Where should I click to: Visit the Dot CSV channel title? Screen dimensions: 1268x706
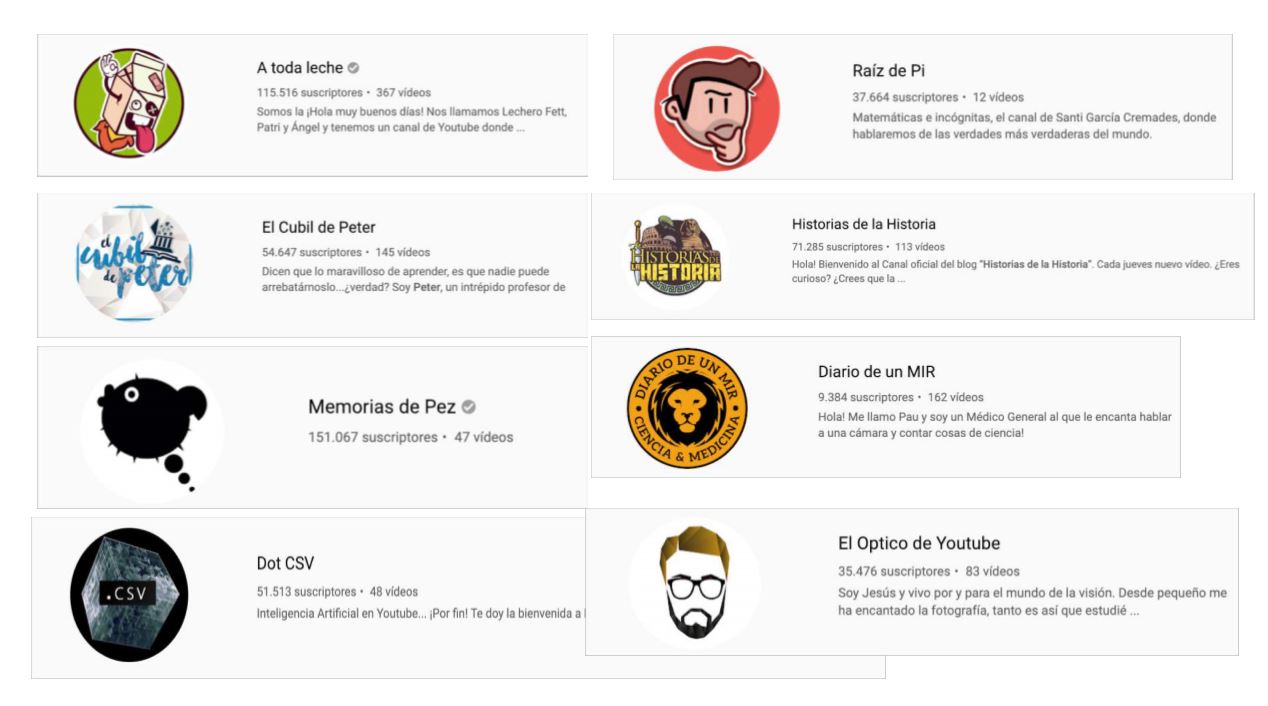[x=285, y=563]
